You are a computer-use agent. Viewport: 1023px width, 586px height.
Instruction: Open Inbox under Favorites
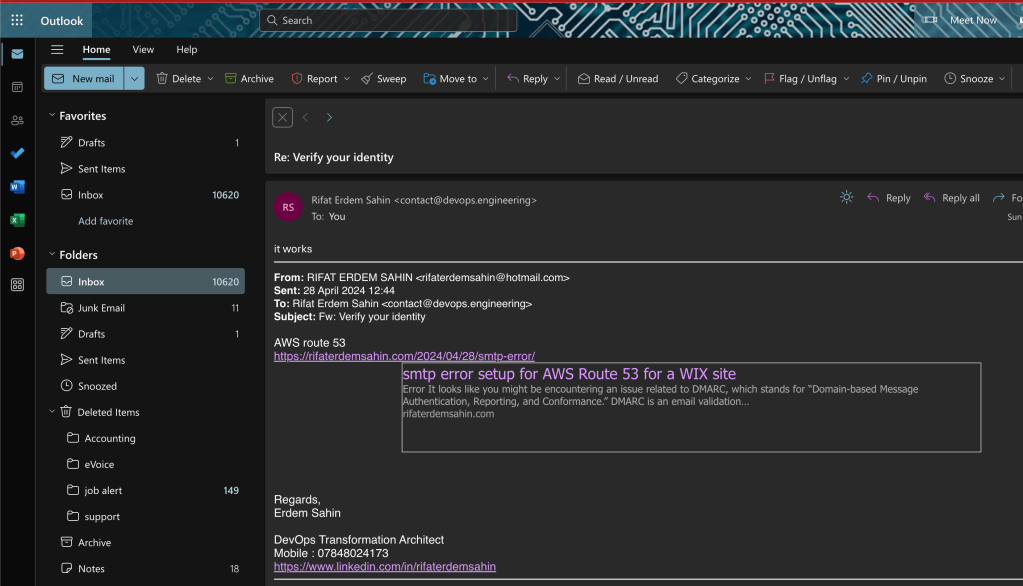tap(145, 194)
